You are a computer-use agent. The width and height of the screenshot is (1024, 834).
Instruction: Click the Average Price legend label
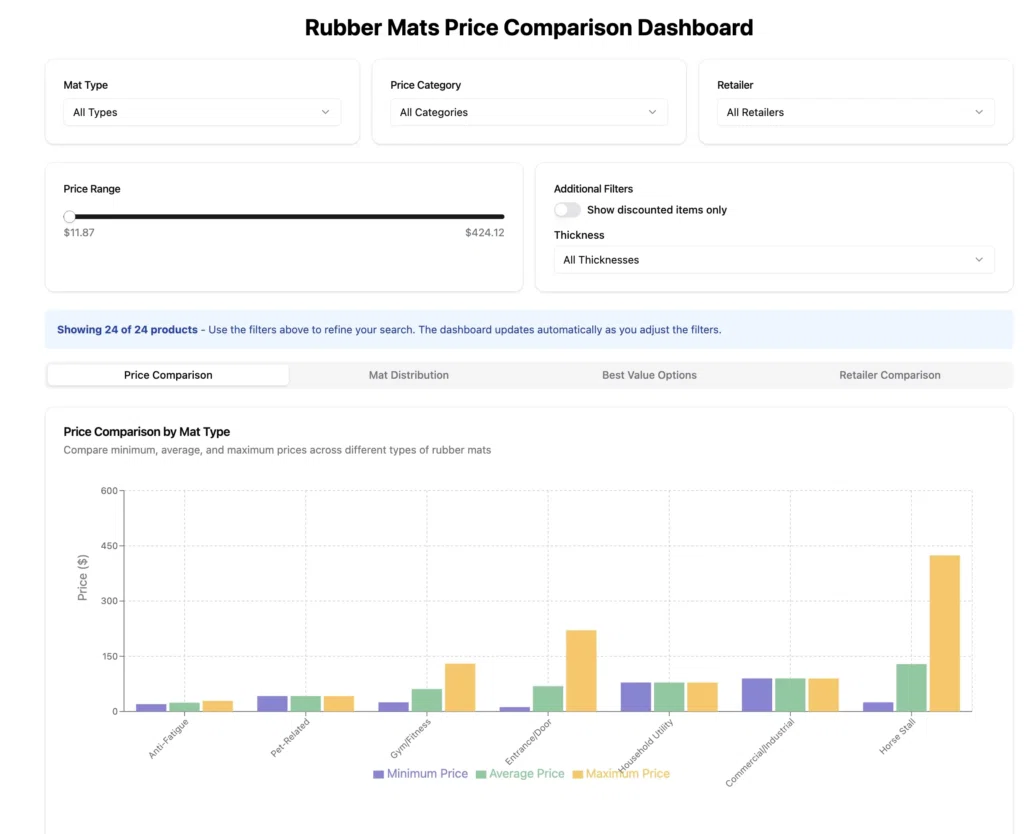click(x=526, y=774)
